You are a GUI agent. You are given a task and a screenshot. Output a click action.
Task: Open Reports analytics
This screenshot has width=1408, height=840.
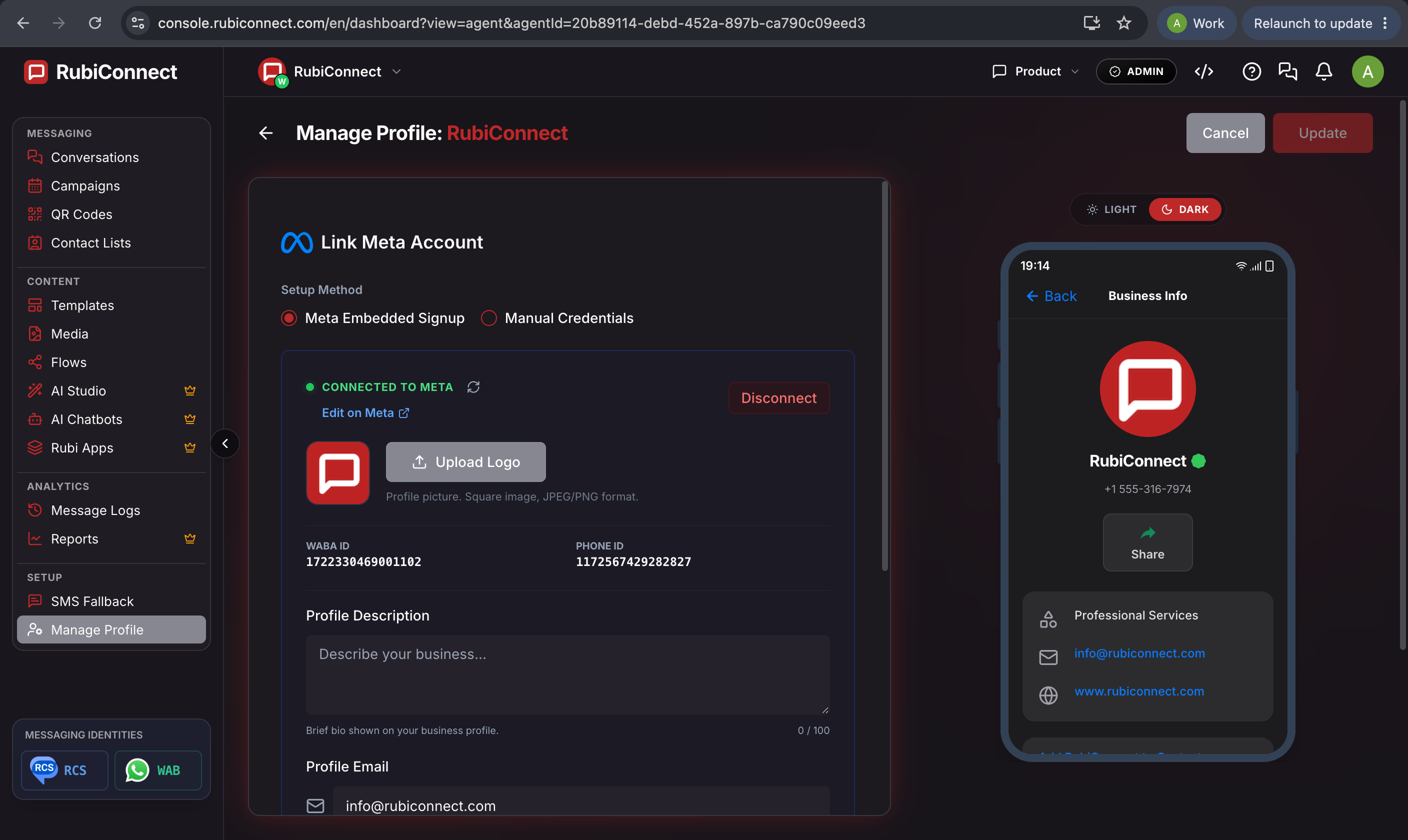(x=111, y=539)
